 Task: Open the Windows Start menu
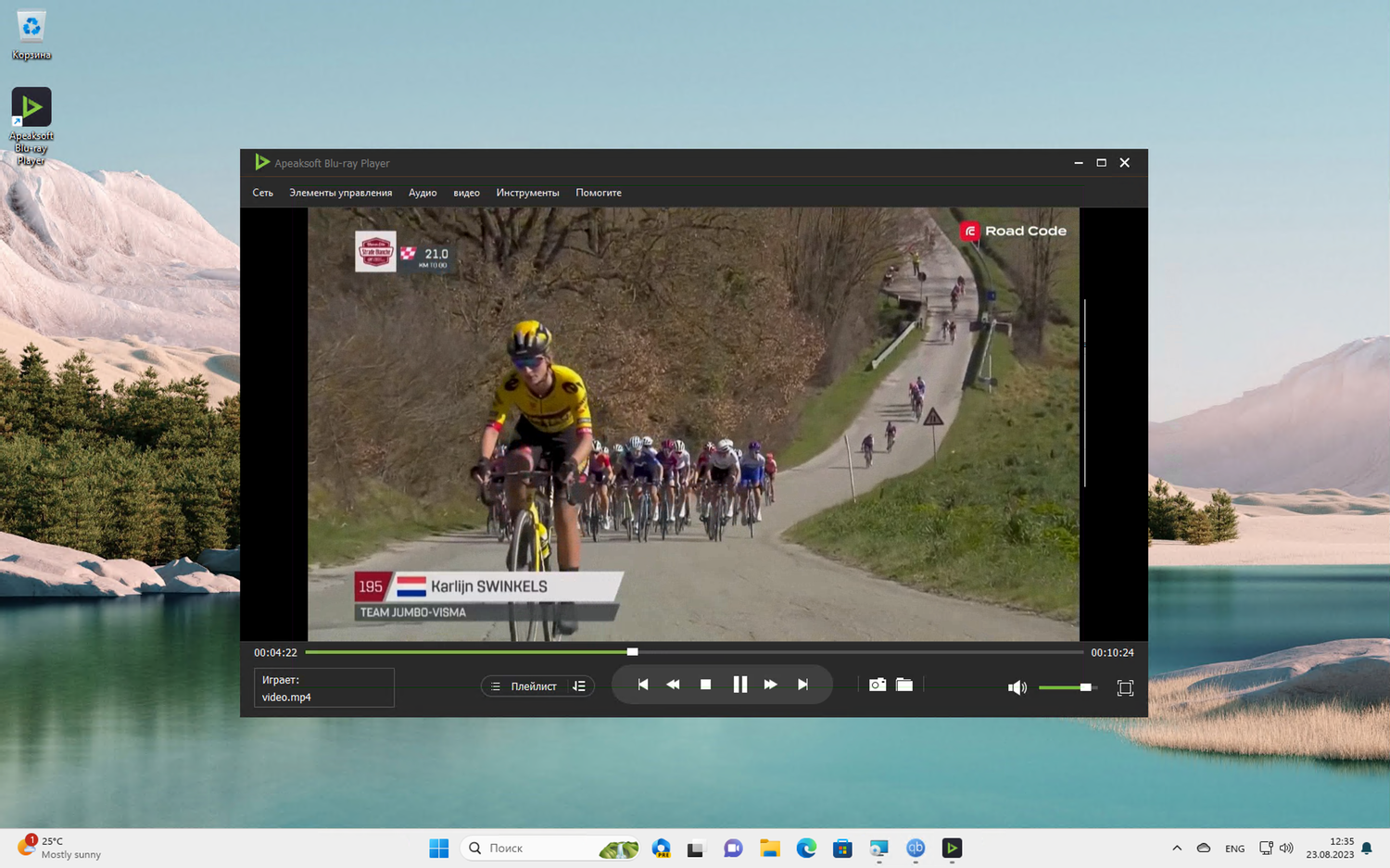[438, 848]
